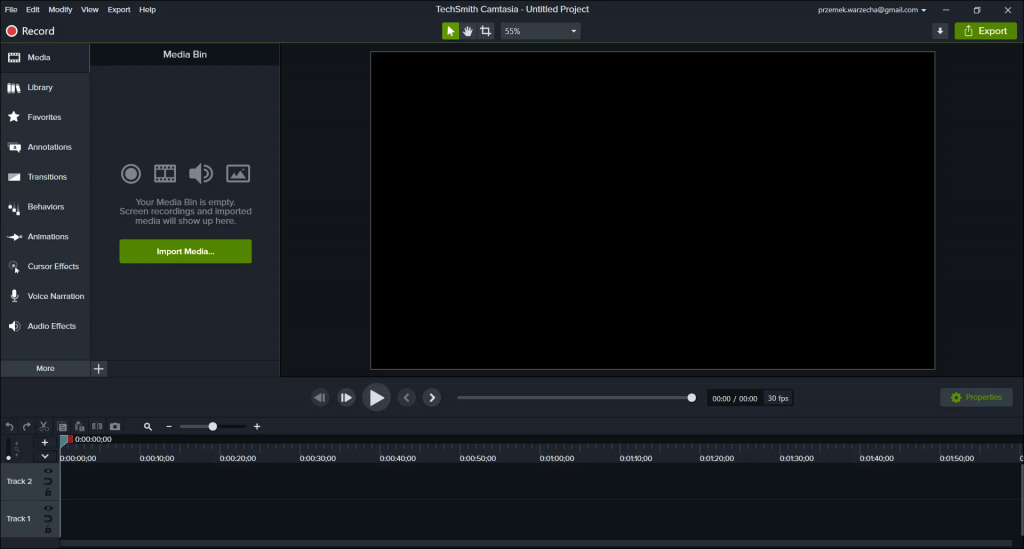The image size is (1024, 549).
Task: Open the Cursor Effects panel
Action: [45, 267]
